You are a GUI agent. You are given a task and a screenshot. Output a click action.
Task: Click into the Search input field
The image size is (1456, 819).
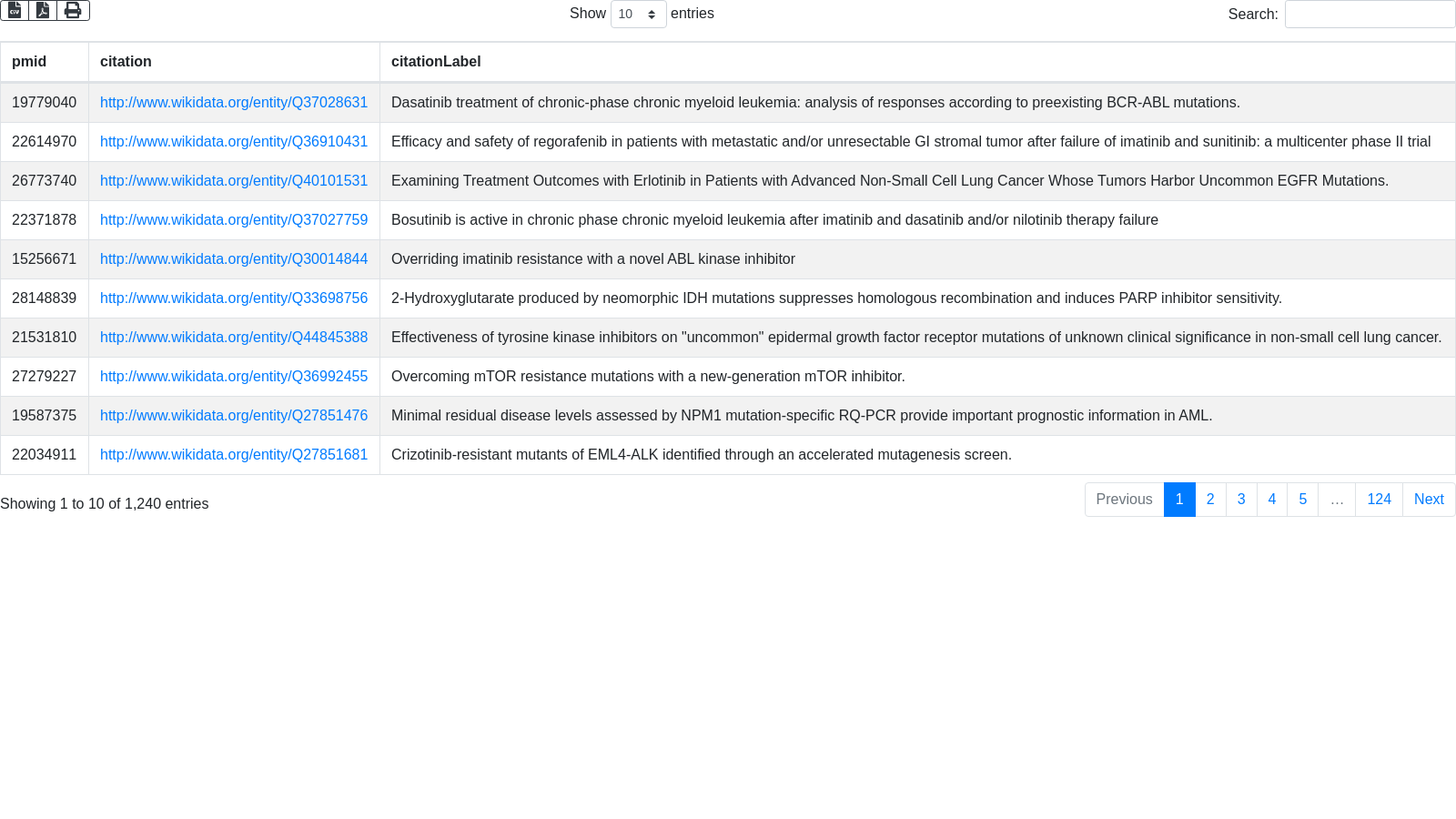(1370, 15)
